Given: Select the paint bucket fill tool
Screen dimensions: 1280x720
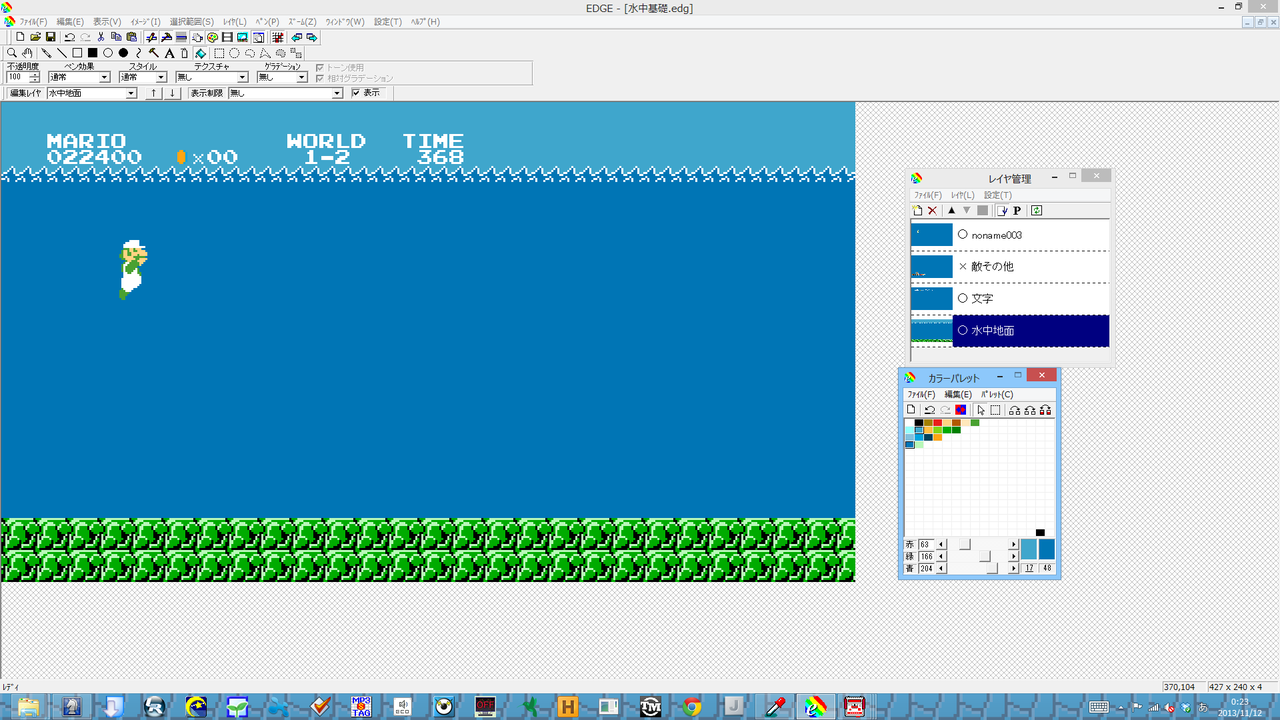Looking at the screenshot, I should click(200, 53).
